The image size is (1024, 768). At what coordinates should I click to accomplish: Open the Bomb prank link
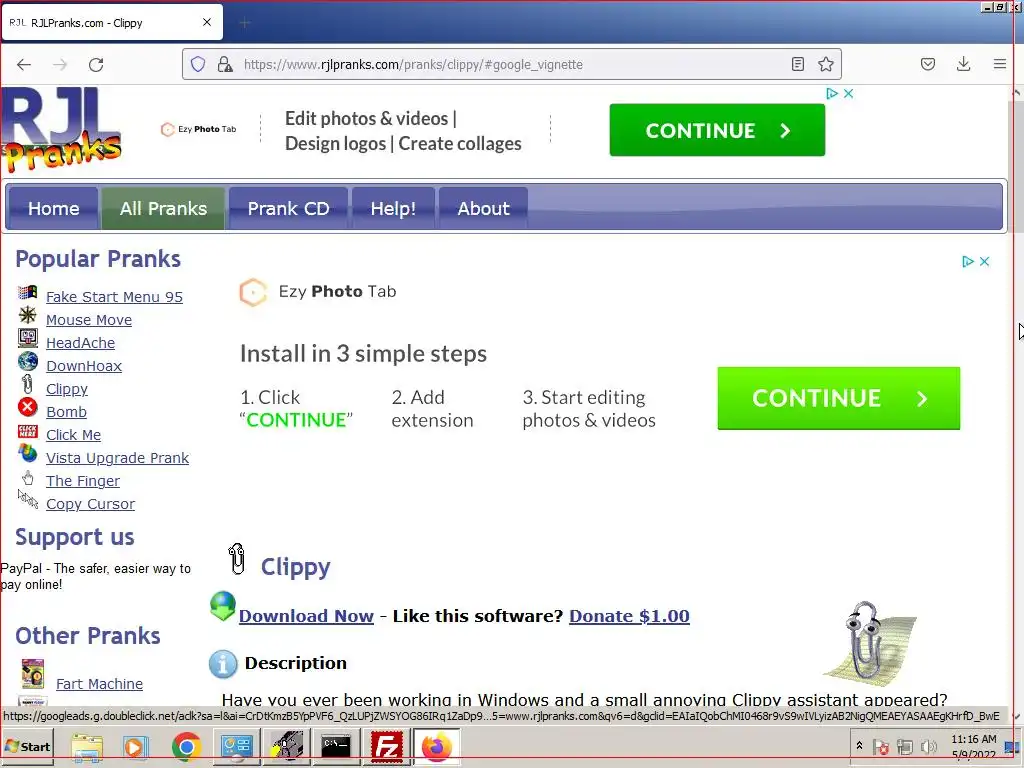click(x=66, y=411)
